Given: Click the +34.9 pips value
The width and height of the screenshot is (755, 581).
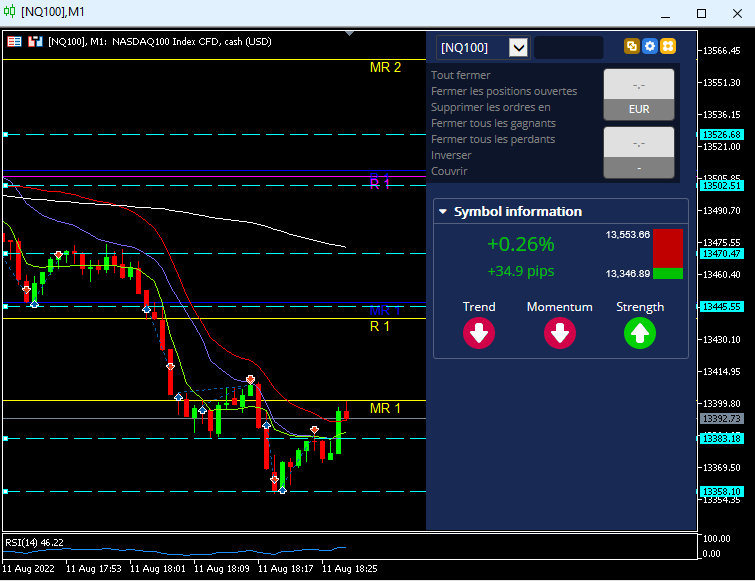Looking at the screenshot, I should coord(521,271).
